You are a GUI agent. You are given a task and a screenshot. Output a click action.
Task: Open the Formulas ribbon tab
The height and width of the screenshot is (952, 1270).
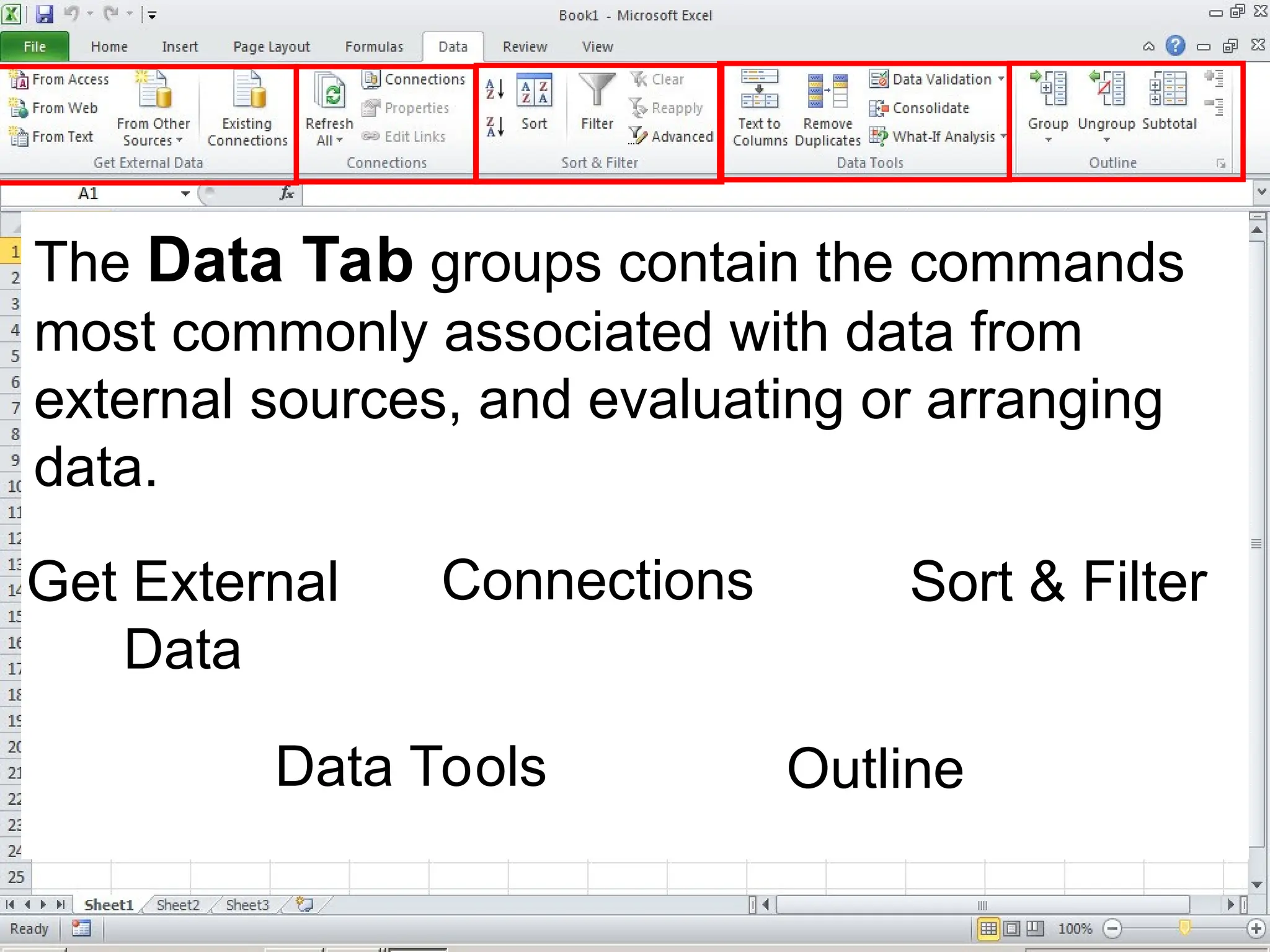374,47
